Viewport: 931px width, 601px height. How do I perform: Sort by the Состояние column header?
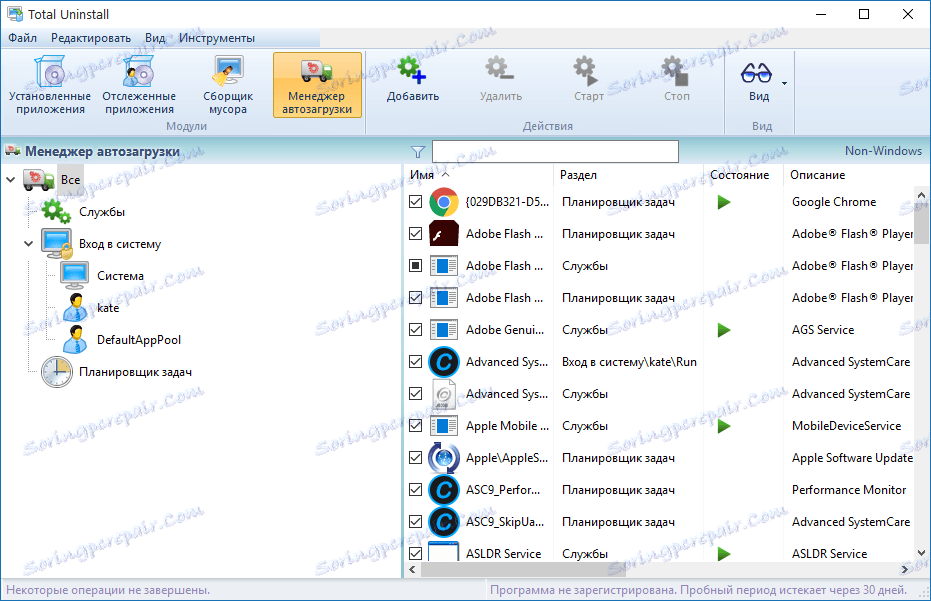tap(743, 175)
